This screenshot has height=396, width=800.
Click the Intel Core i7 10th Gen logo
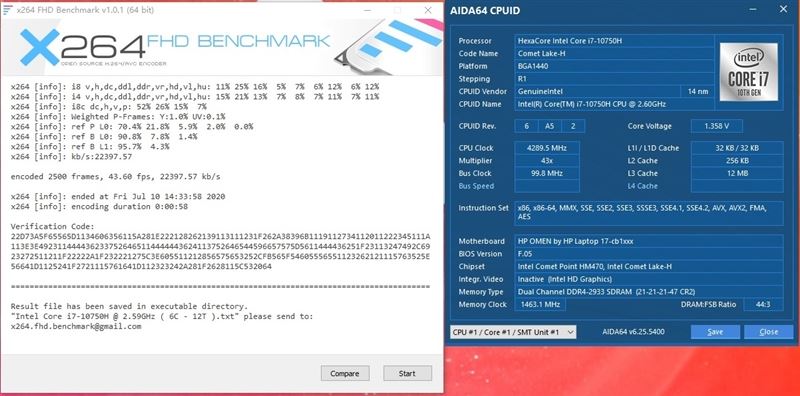click(748, 71)
